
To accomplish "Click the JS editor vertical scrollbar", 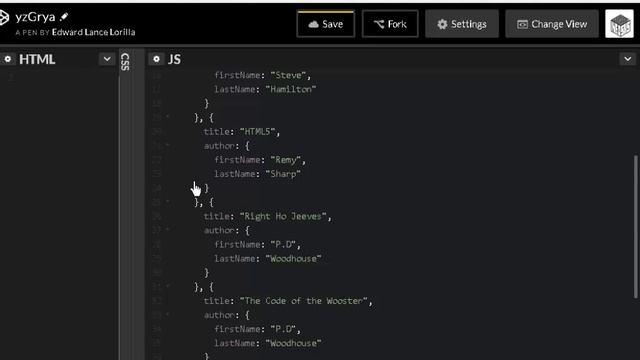I will tap(636, 227).
